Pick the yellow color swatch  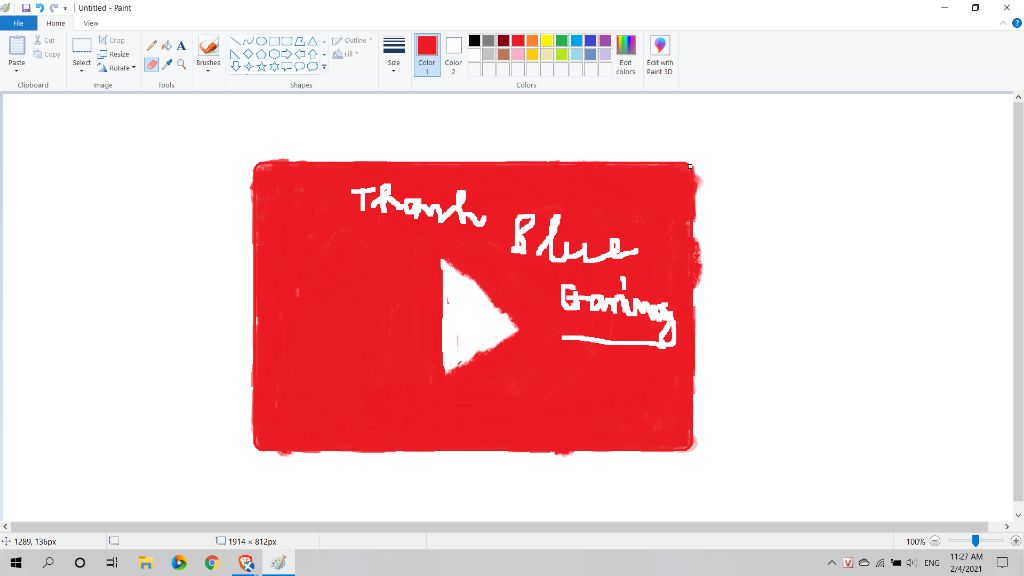click(547, 40)
